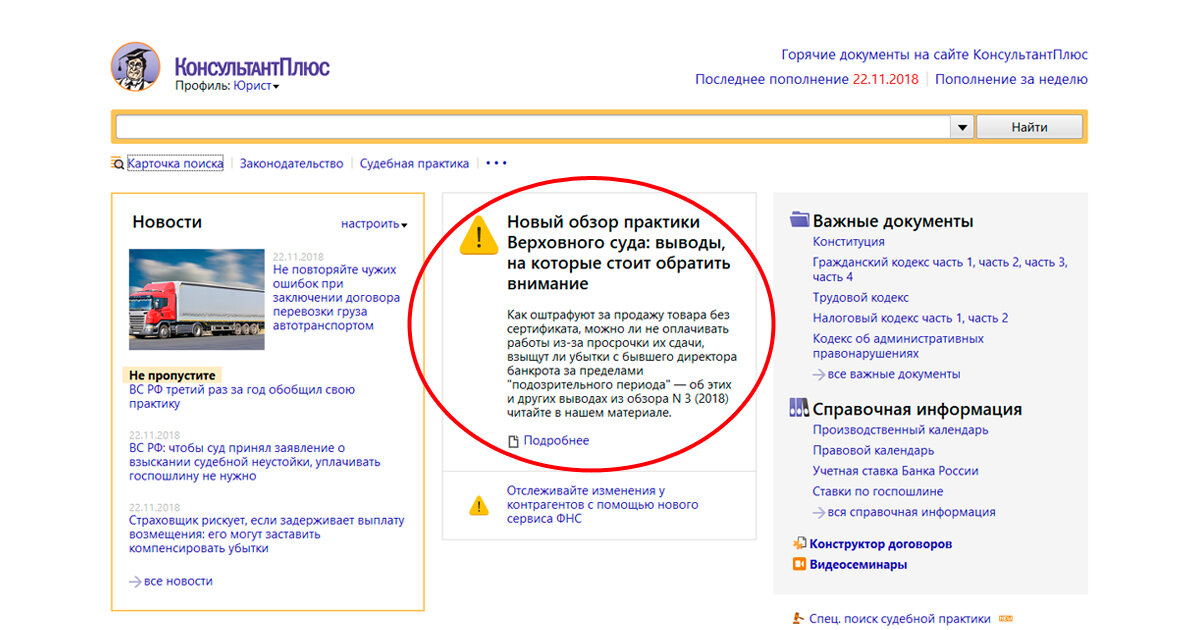This screenshot has width=1200, height=630.
Task: Click the arrow icon before вся справочная информация
Action: pos(819,512)
